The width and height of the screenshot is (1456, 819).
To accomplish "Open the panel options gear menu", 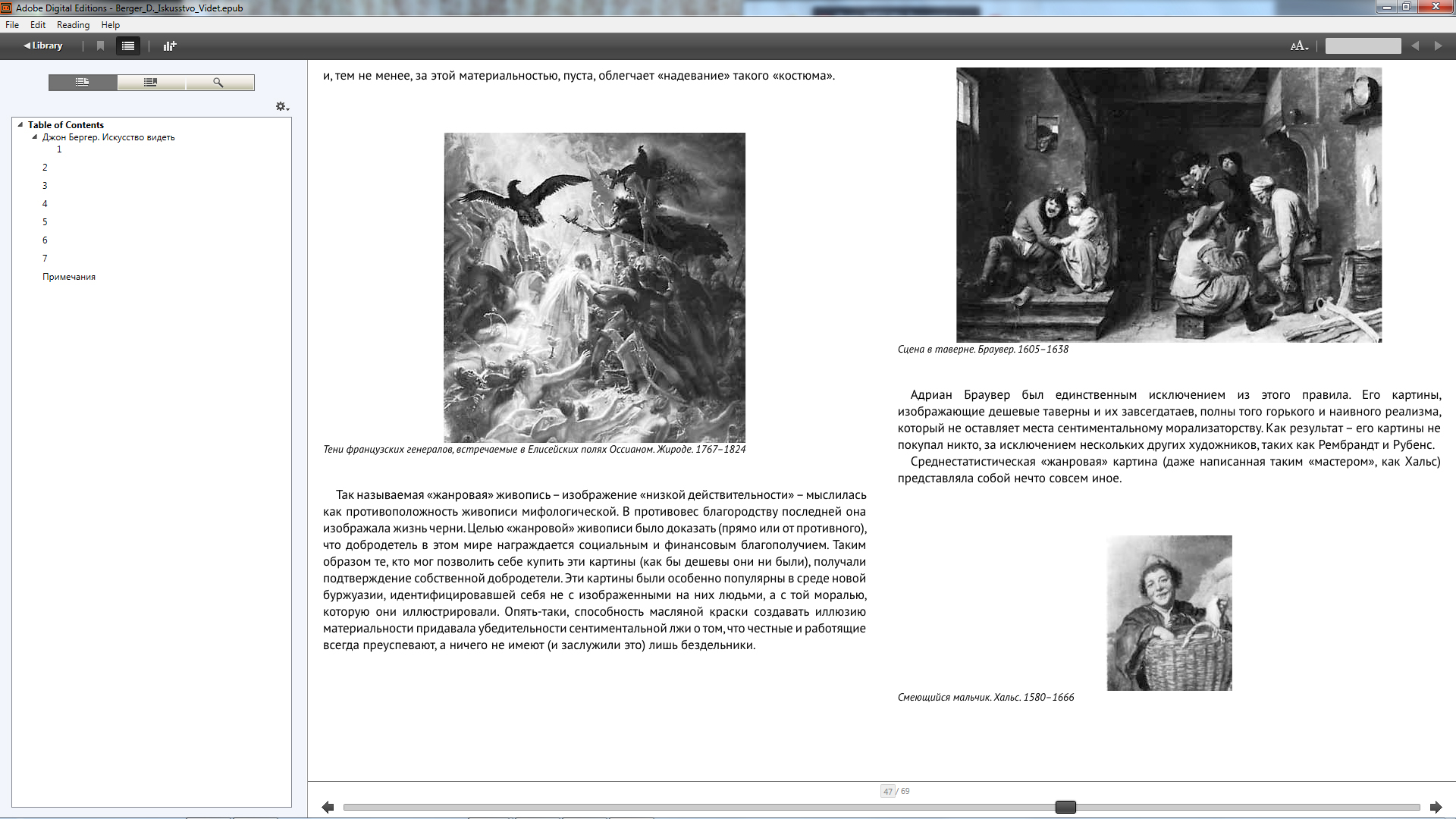I will [282, 107].
